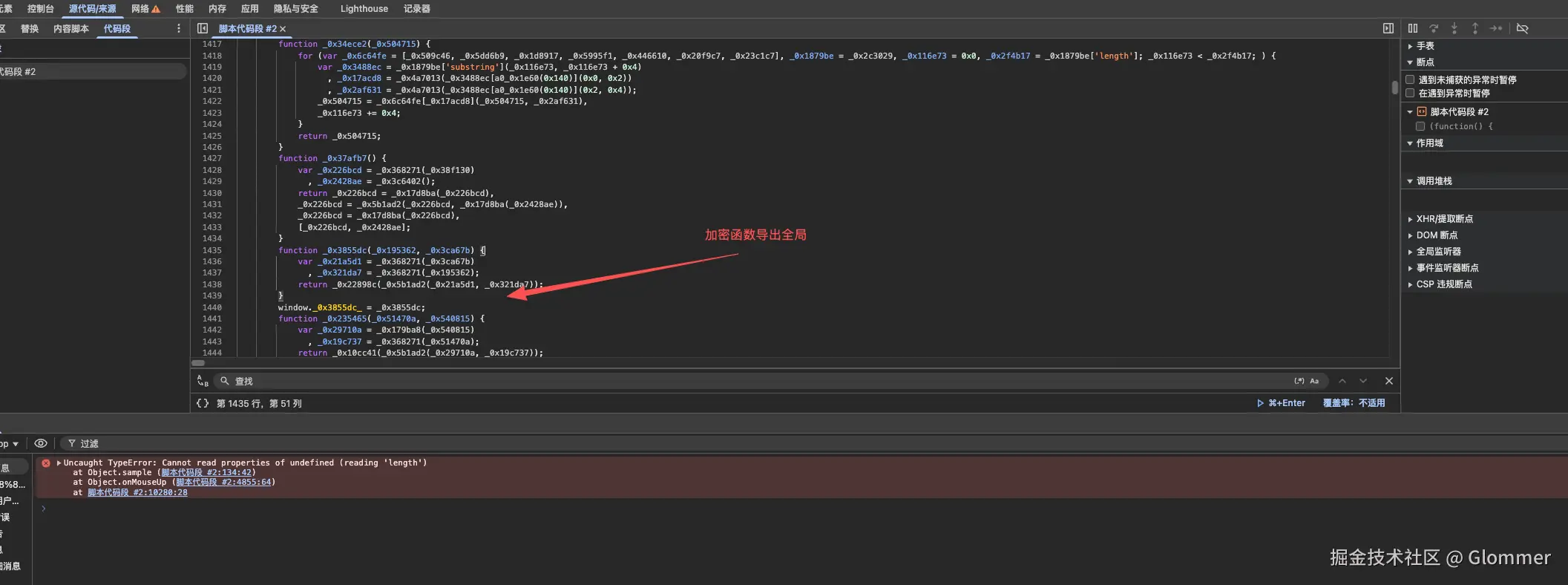Step over next function call icon
Screen dimensions: 1568x585
click(1434, 28)
